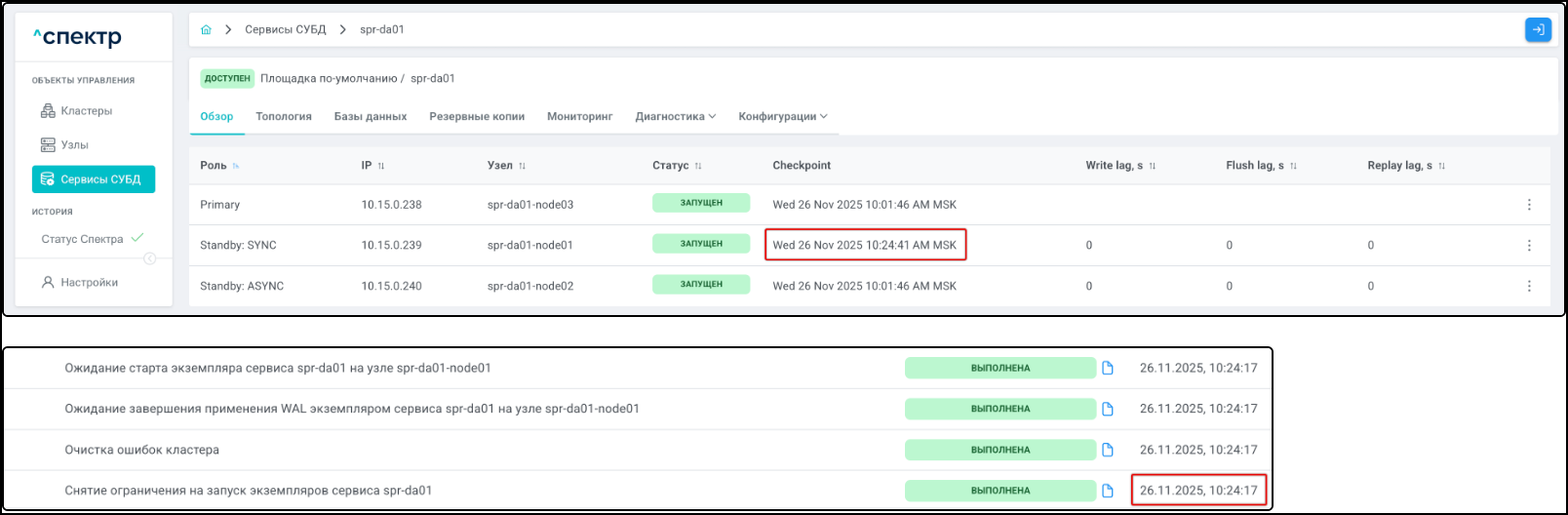Sort table by IP column

tap(381, 166)
